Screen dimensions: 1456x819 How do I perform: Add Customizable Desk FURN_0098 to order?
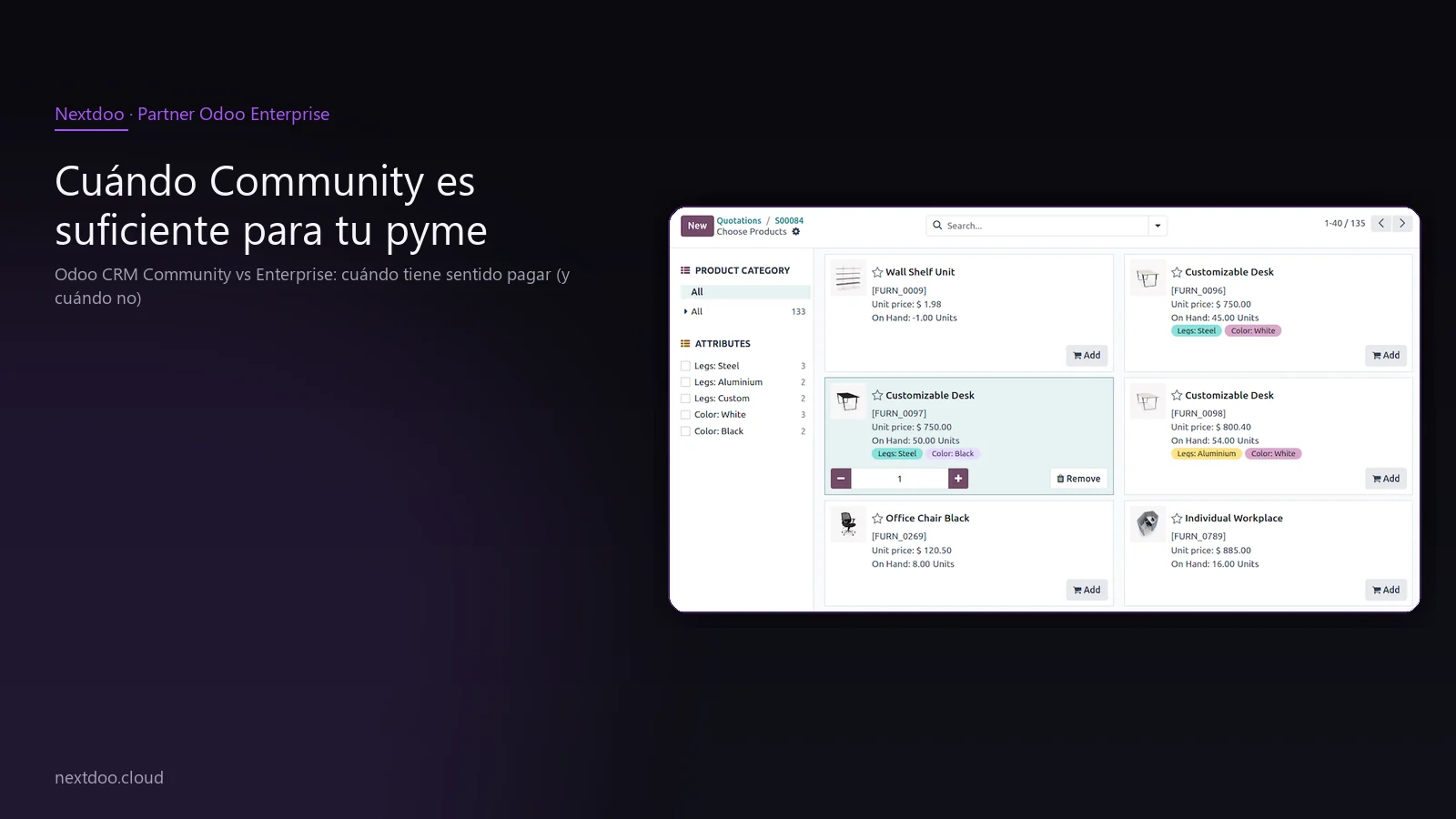pos(1386,479)
